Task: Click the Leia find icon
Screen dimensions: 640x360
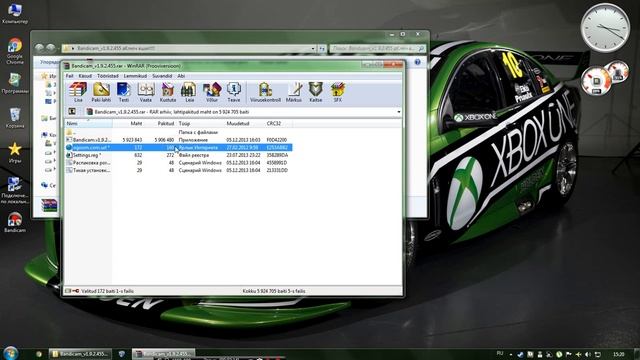Action: coord(189,92)
